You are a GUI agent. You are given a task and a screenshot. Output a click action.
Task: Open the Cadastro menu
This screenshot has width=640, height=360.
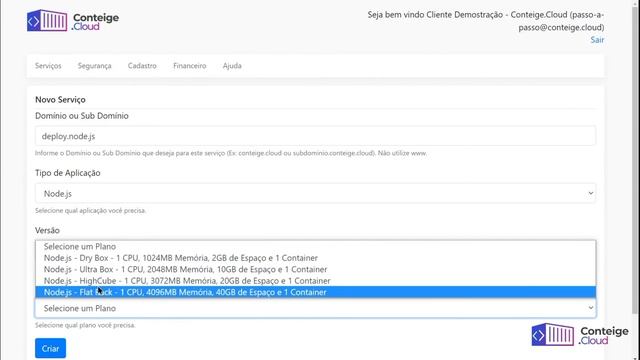(x=142, y=66)
